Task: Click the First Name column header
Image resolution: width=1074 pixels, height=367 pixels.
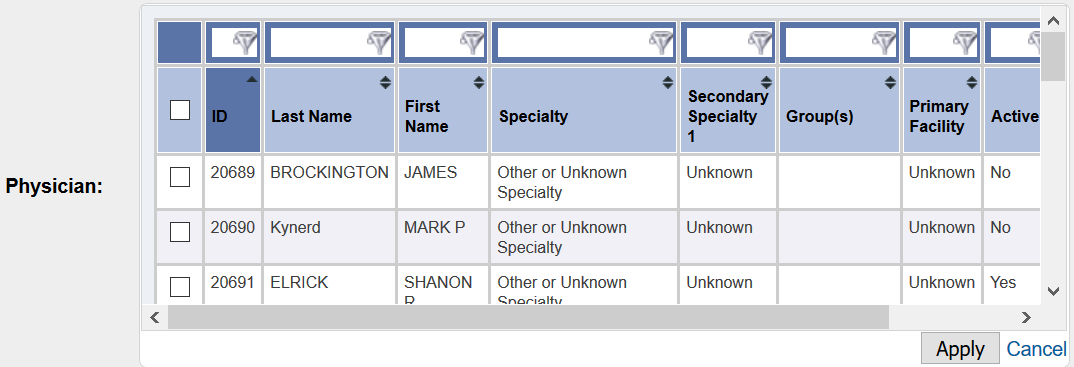Action: (442, 110)
